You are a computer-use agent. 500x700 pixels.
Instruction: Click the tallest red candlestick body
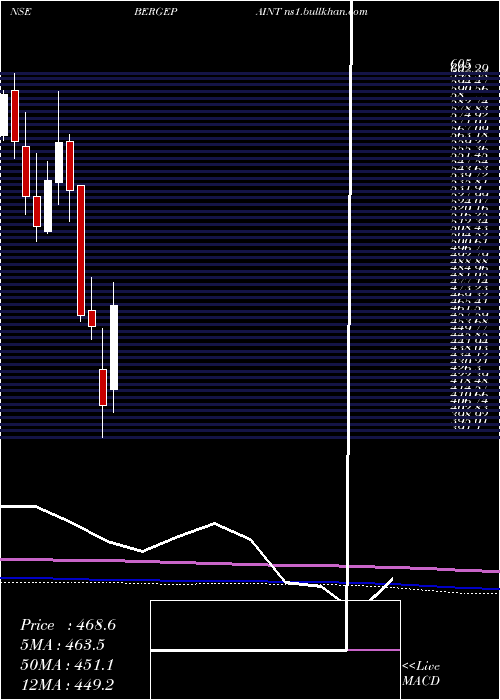tap(81, 250)
